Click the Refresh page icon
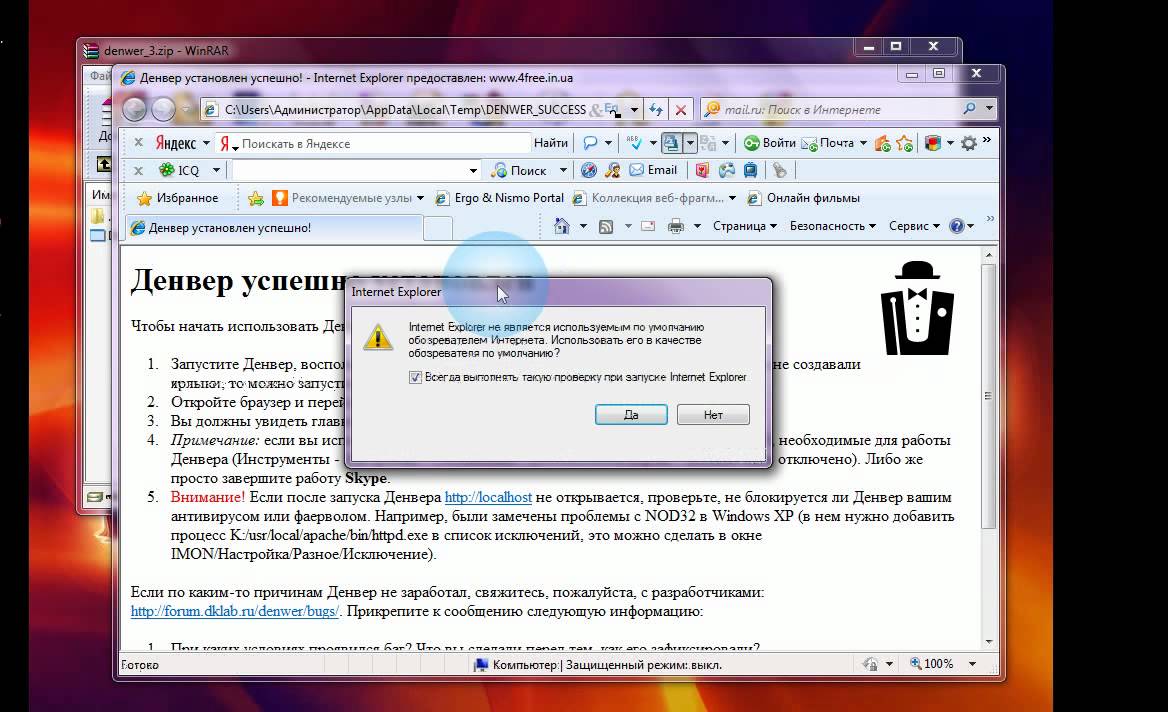Viewport: 1168px width, 712px height. tap(656, 109)
